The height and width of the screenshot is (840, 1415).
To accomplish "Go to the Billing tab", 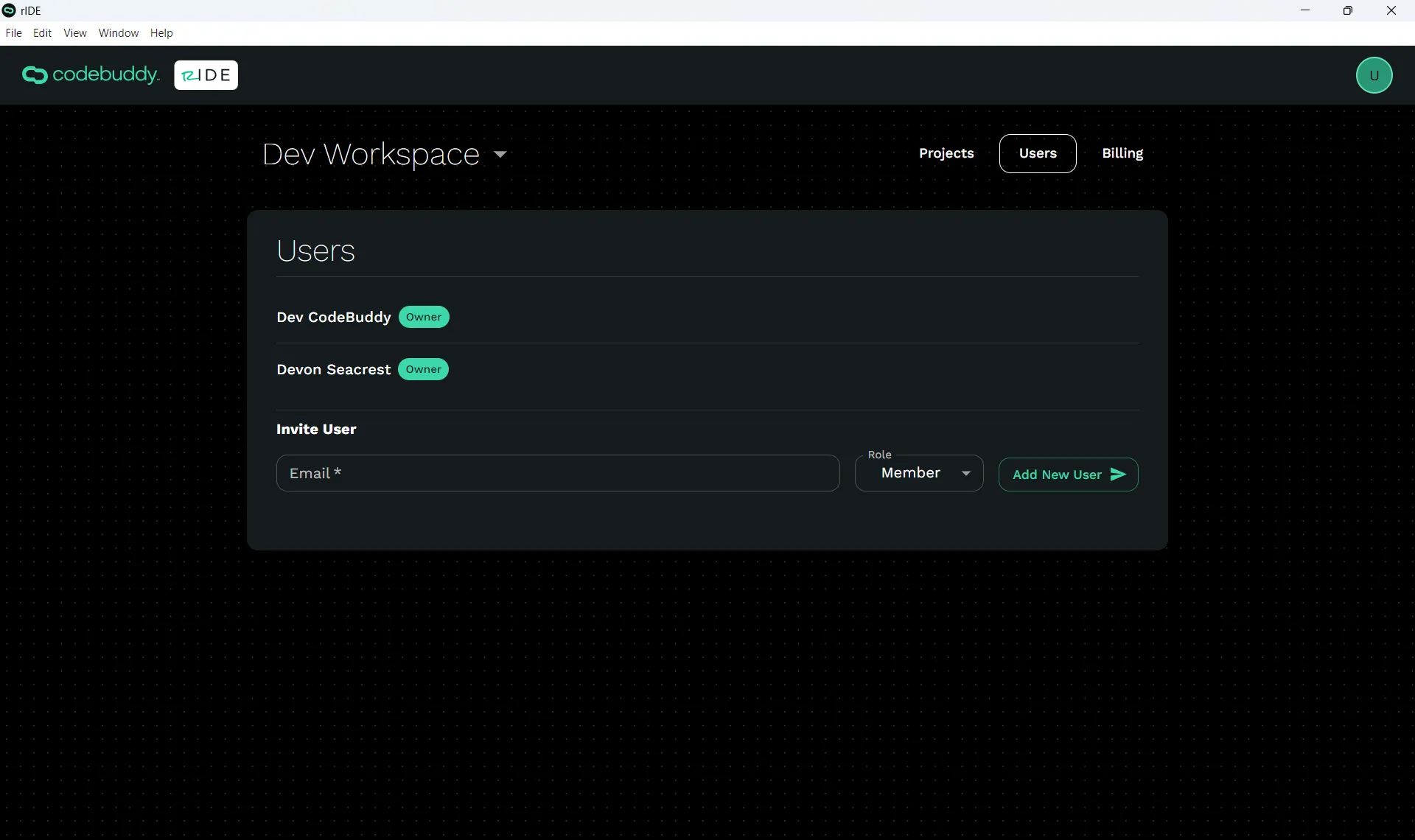I will 1122,153.
